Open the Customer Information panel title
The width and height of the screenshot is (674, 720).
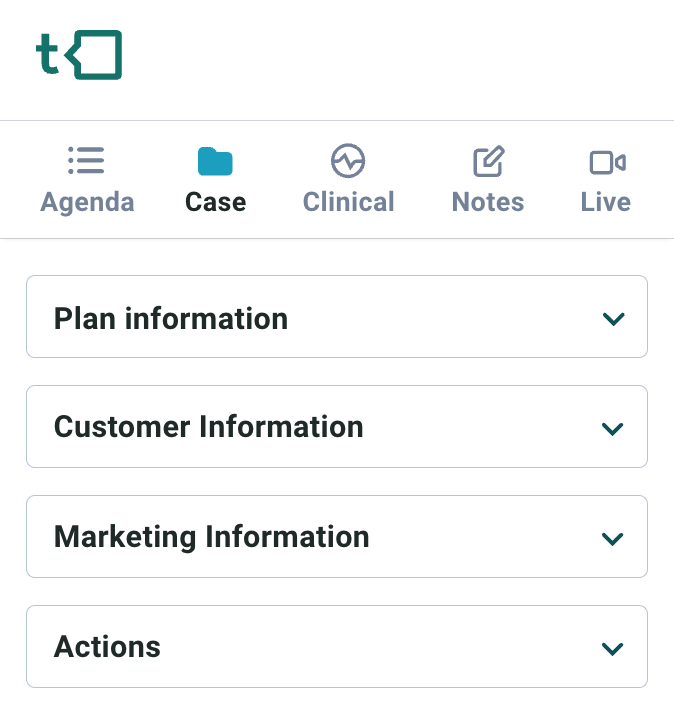click(x=208, y=427)
